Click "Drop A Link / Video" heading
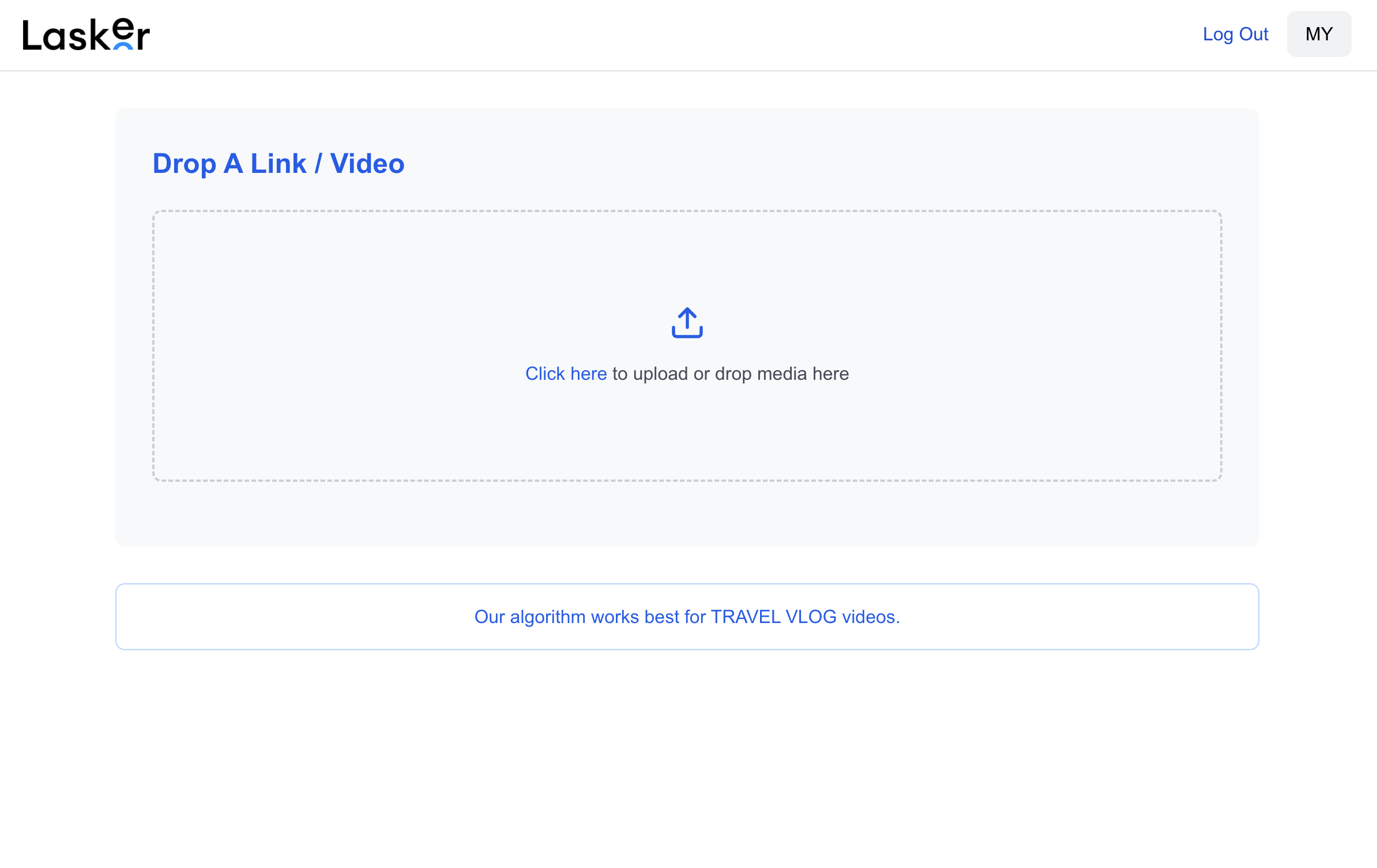The height and width of the screenshot is (868, 1377). (x=278, y=164)
